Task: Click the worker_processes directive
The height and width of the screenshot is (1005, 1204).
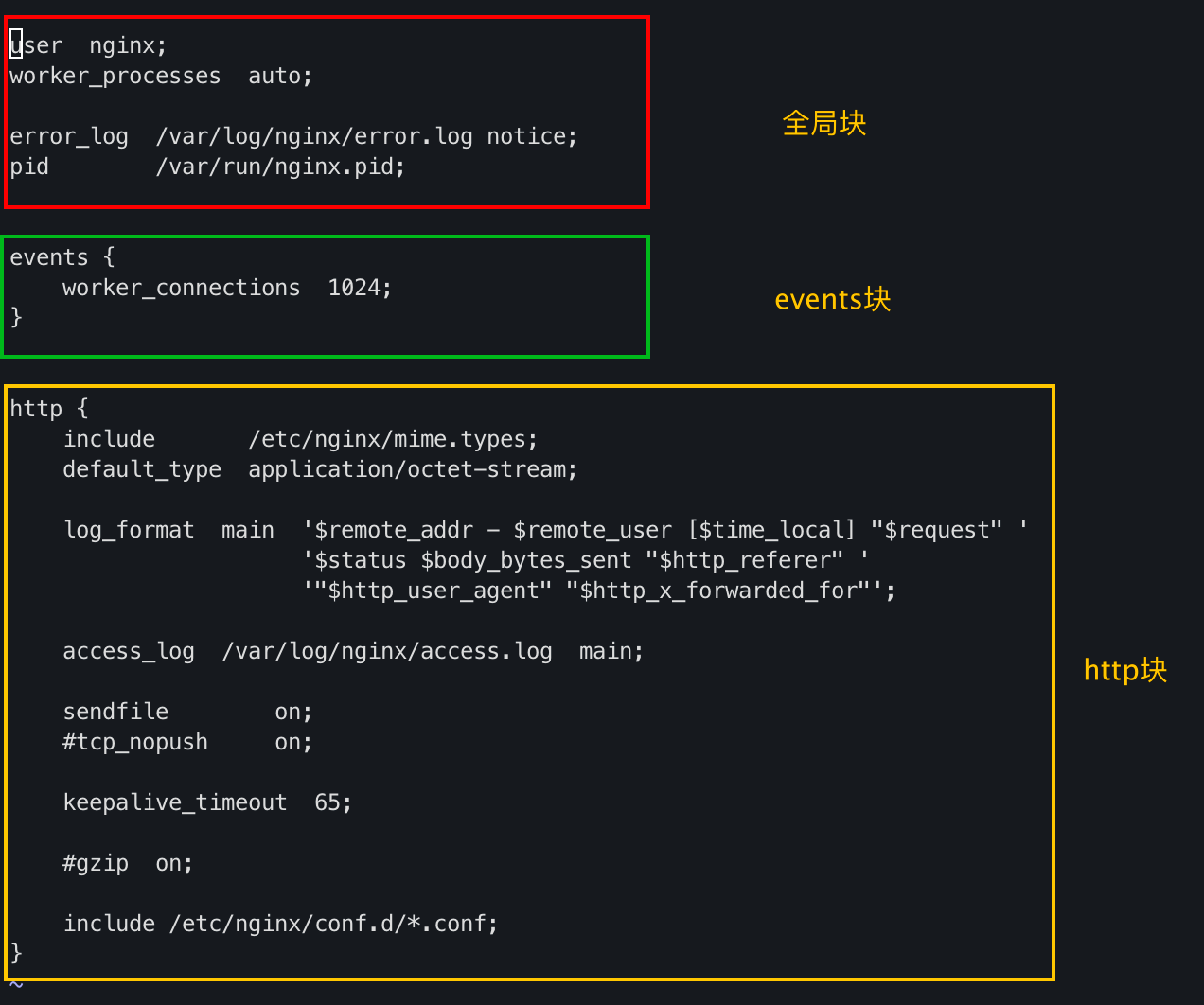Action: tap(115, 76)
